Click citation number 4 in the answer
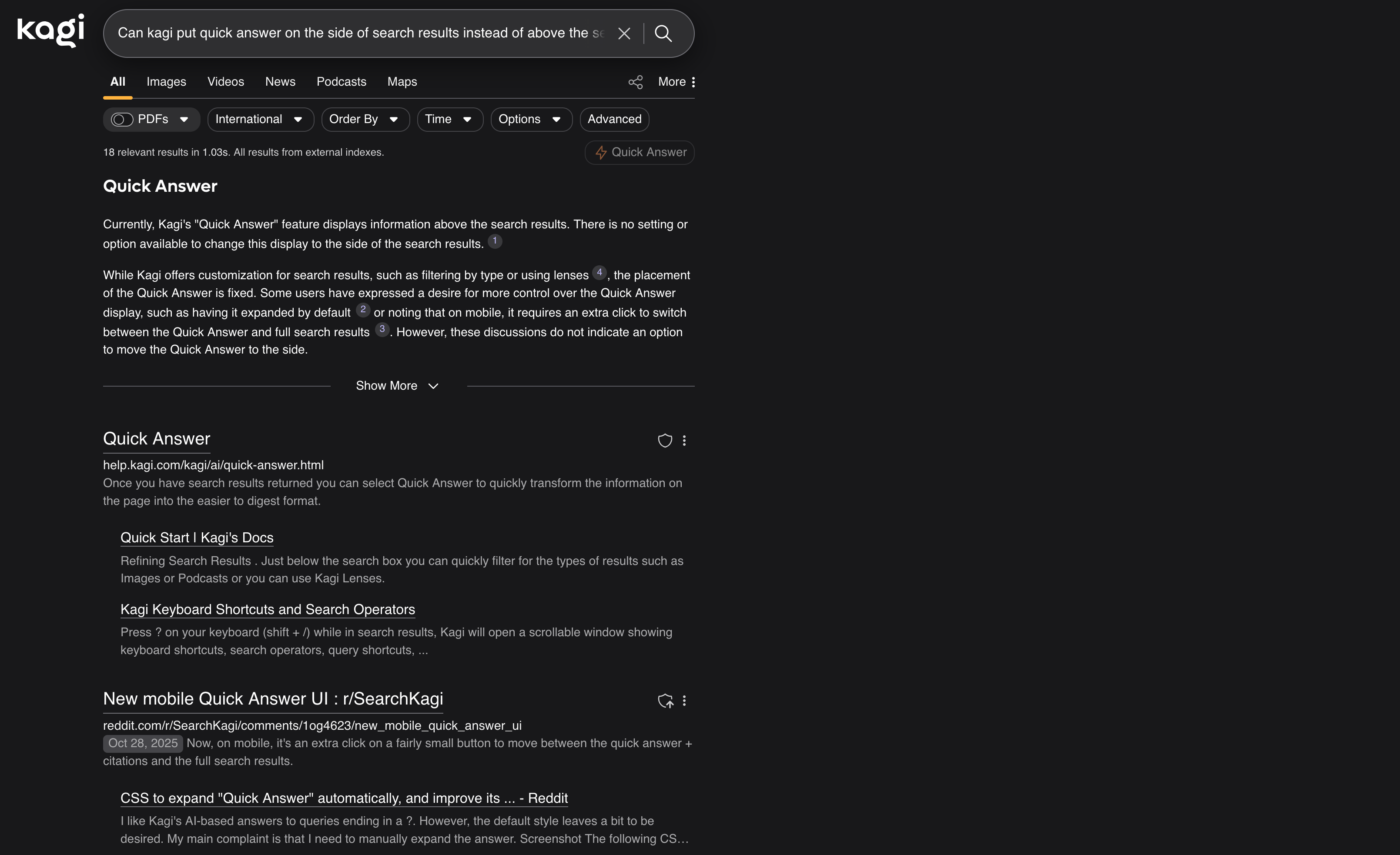 [x=599, y=273]
